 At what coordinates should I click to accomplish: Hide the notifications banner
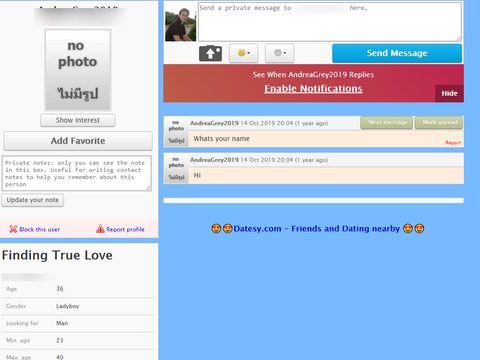(x=449, y=93)
